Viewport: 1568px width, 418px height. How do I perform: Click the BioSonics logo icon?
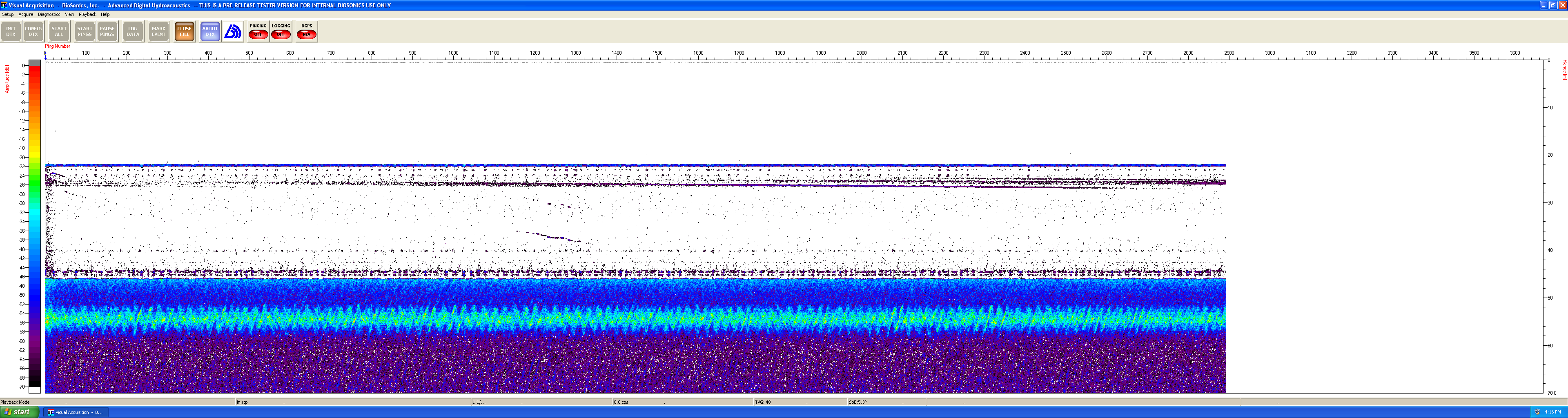tap(233, 32)
